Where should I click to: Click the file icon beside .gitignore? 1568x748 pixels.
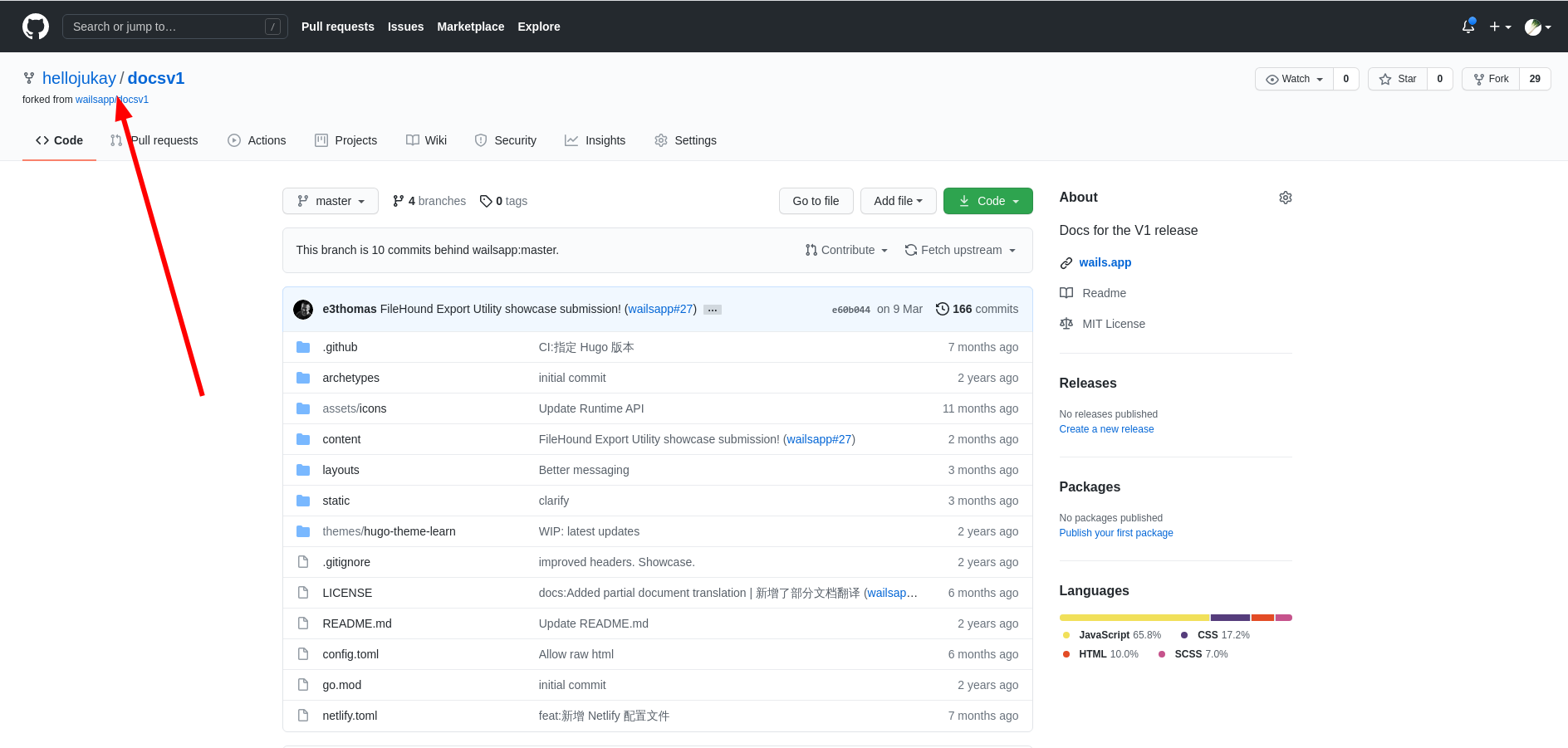pos(303,562)
